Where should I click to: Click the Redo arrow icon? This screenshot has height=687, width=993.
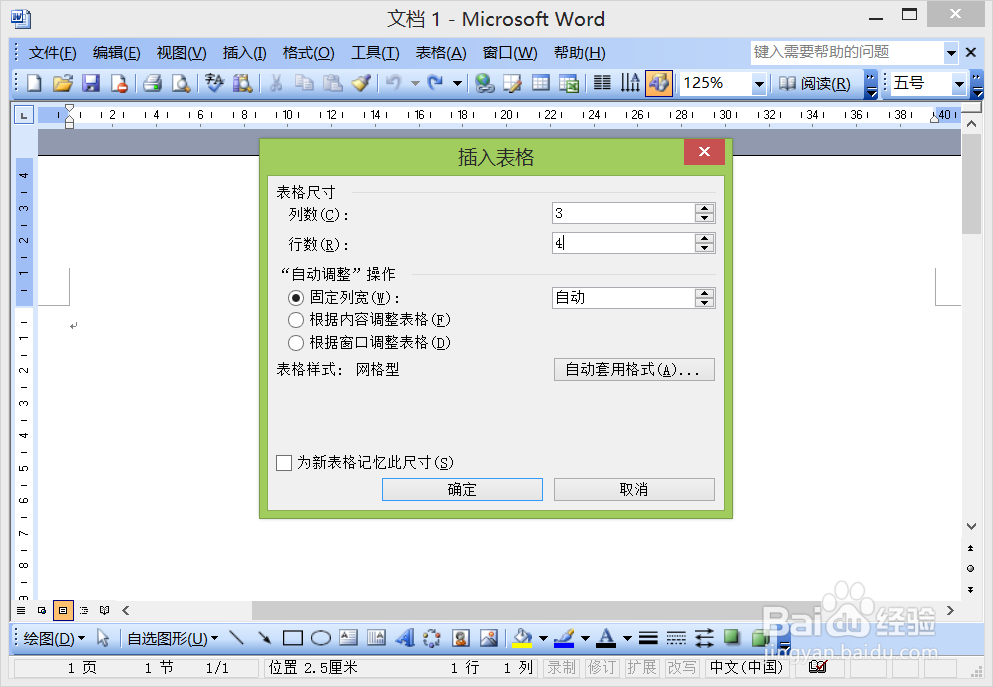(x=435, y=83)
